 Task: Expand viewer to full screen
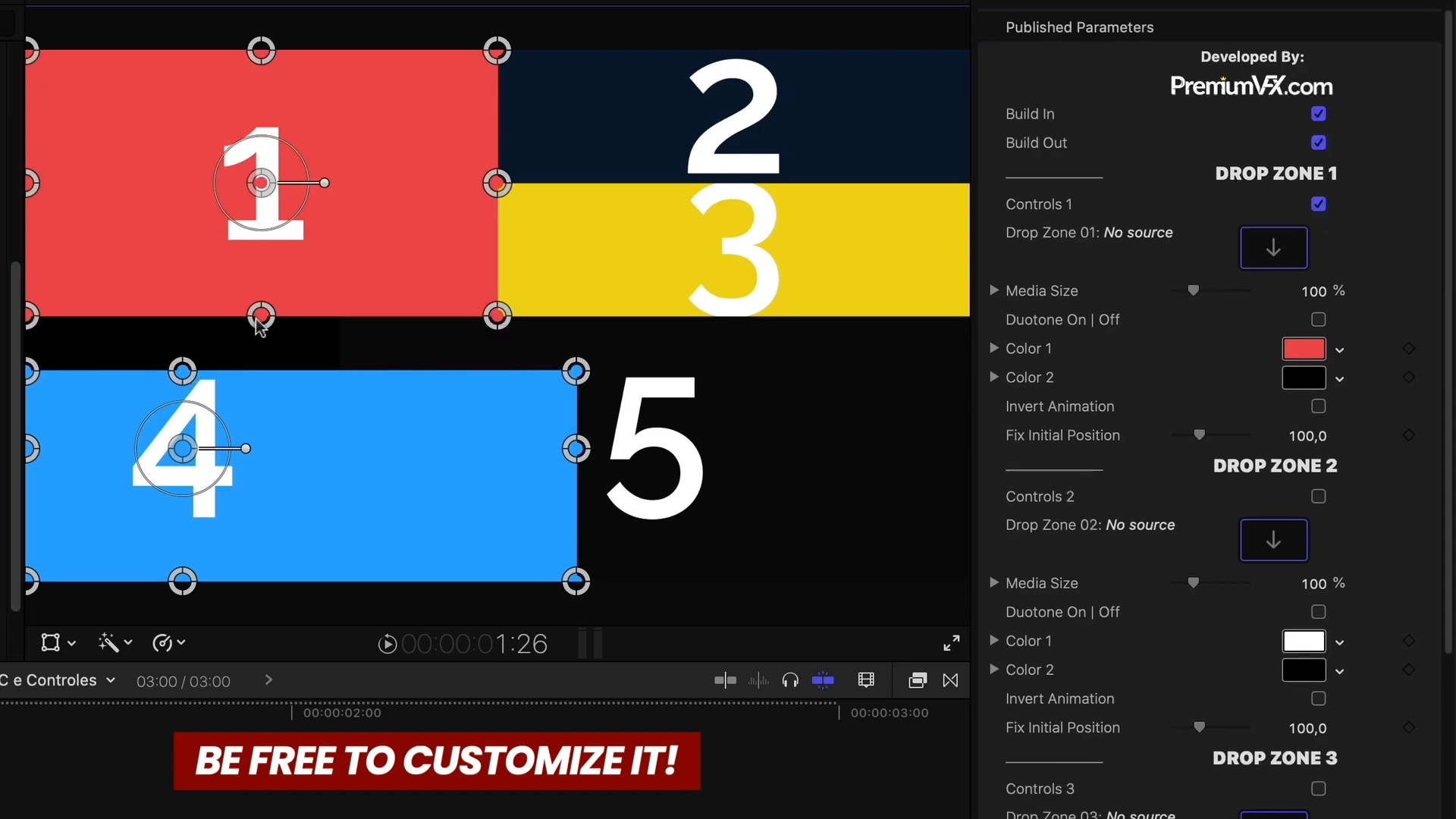click(x=952, y=643)
